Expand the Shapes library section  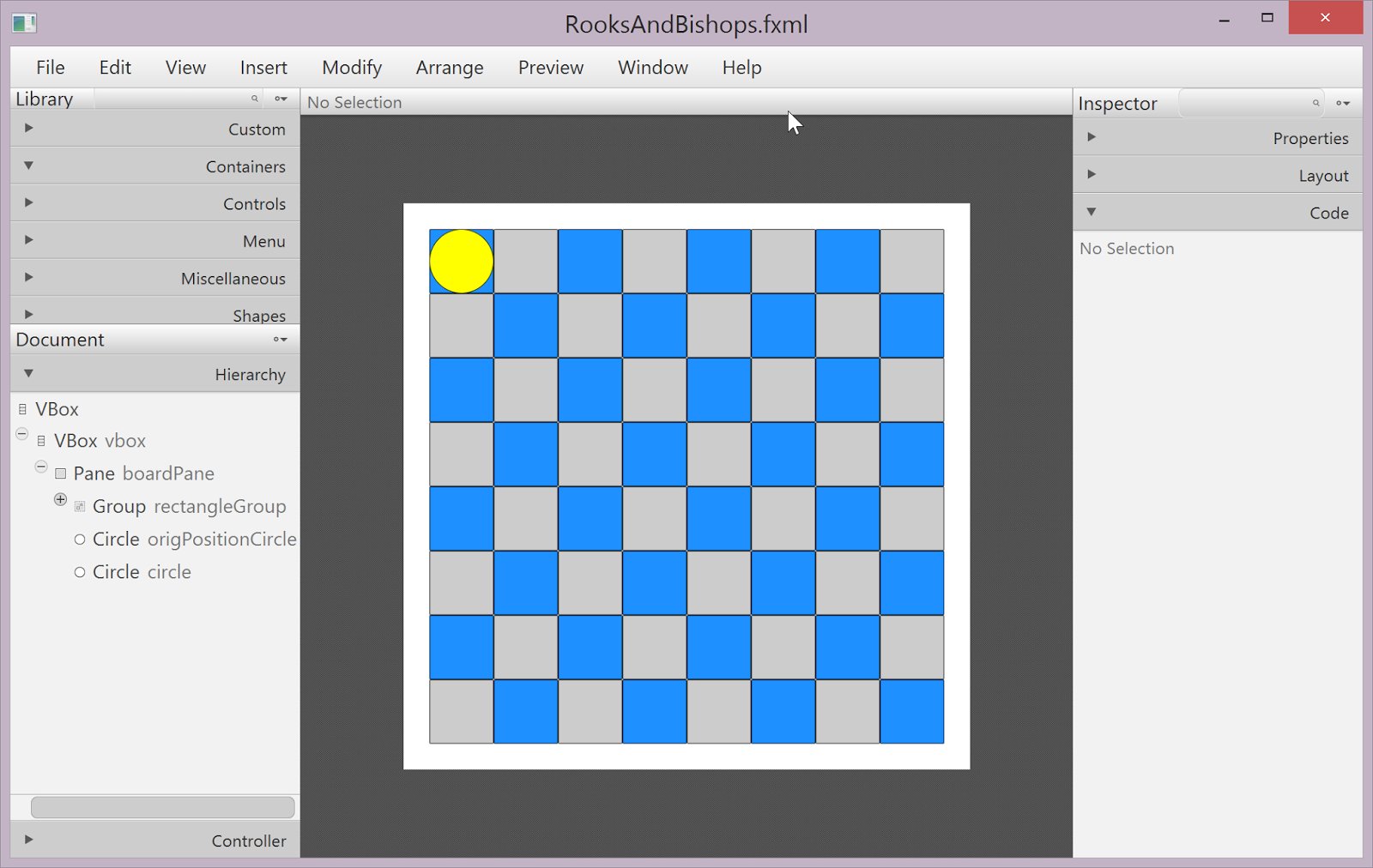click(x=28, y=314)
